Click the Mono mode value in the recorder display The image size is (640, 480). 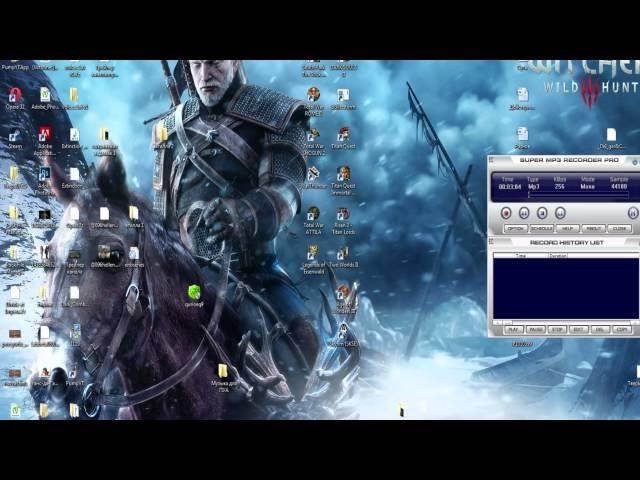coord(588,187)
